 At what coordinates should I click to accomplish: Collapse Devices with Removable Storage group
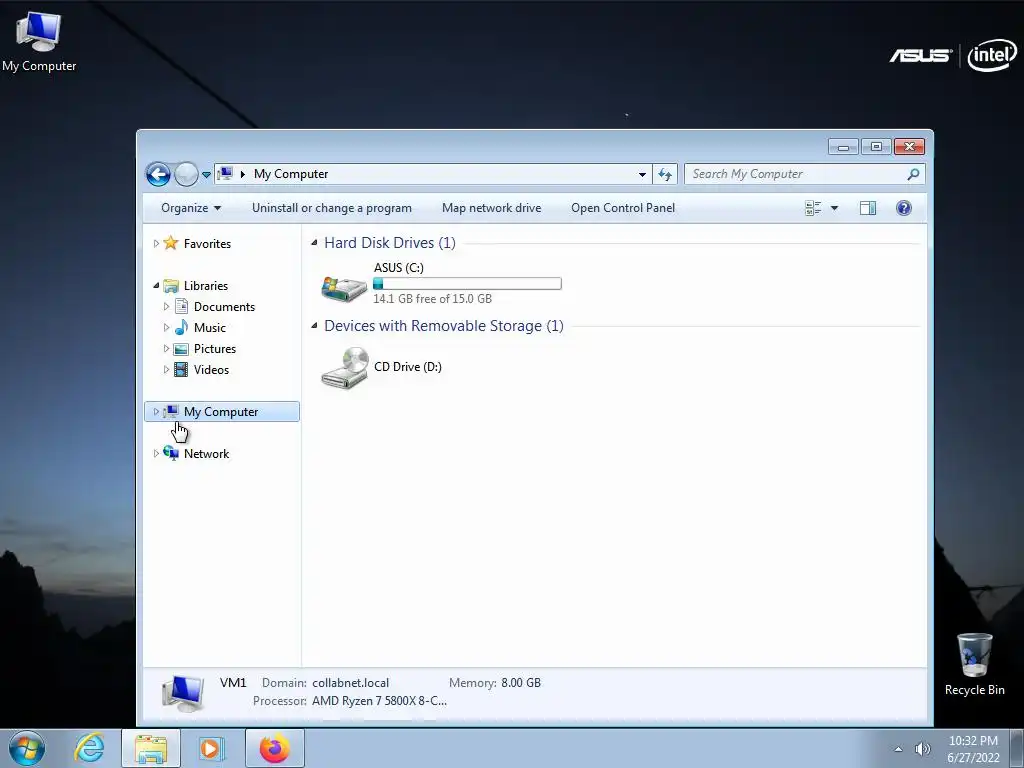coord(314,325)
